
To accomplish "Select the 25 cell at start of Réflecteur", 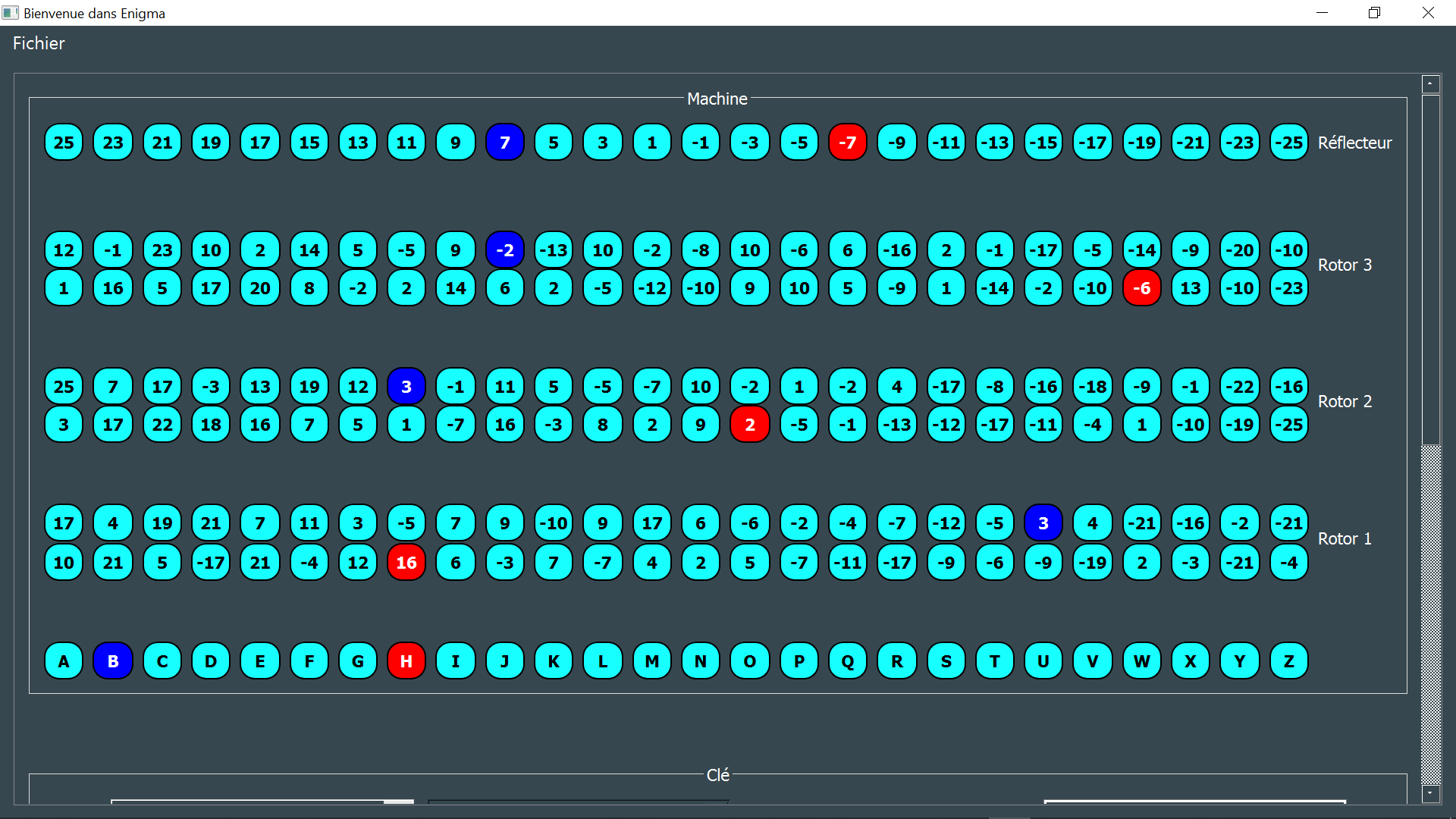I will 64,142.
